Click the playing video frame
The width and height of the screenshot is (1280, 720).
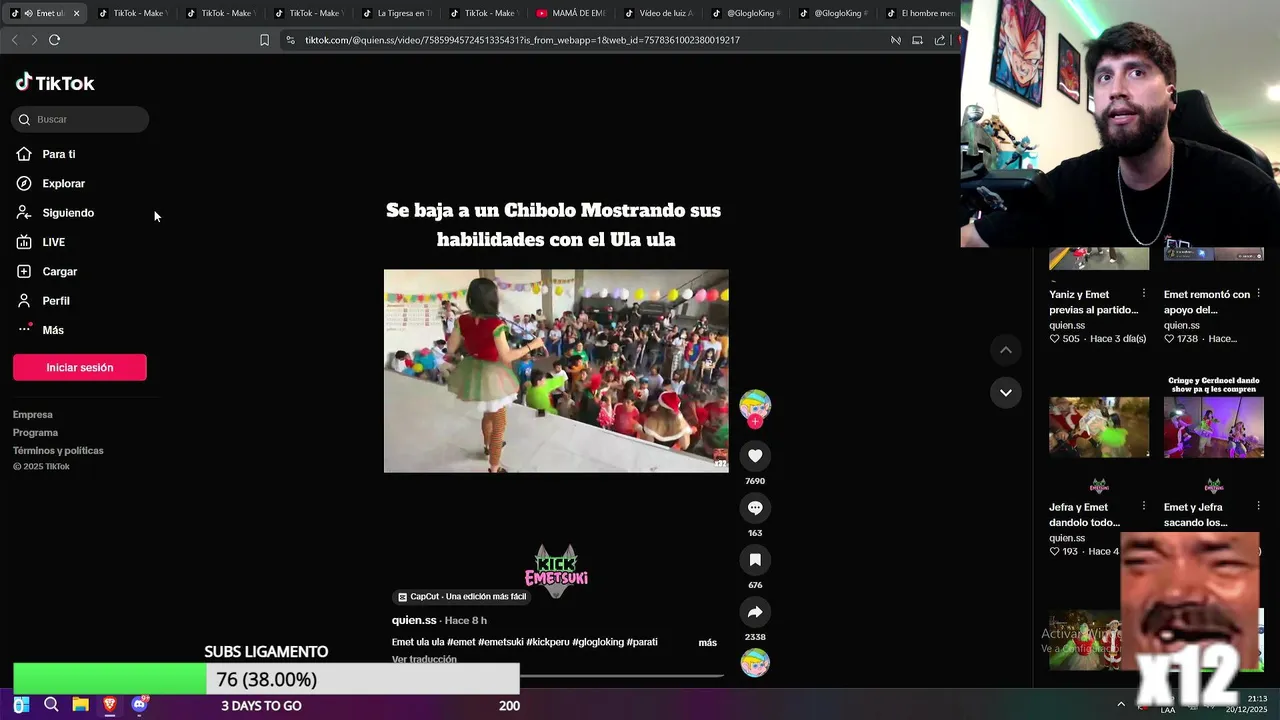[x=556, y=371]
